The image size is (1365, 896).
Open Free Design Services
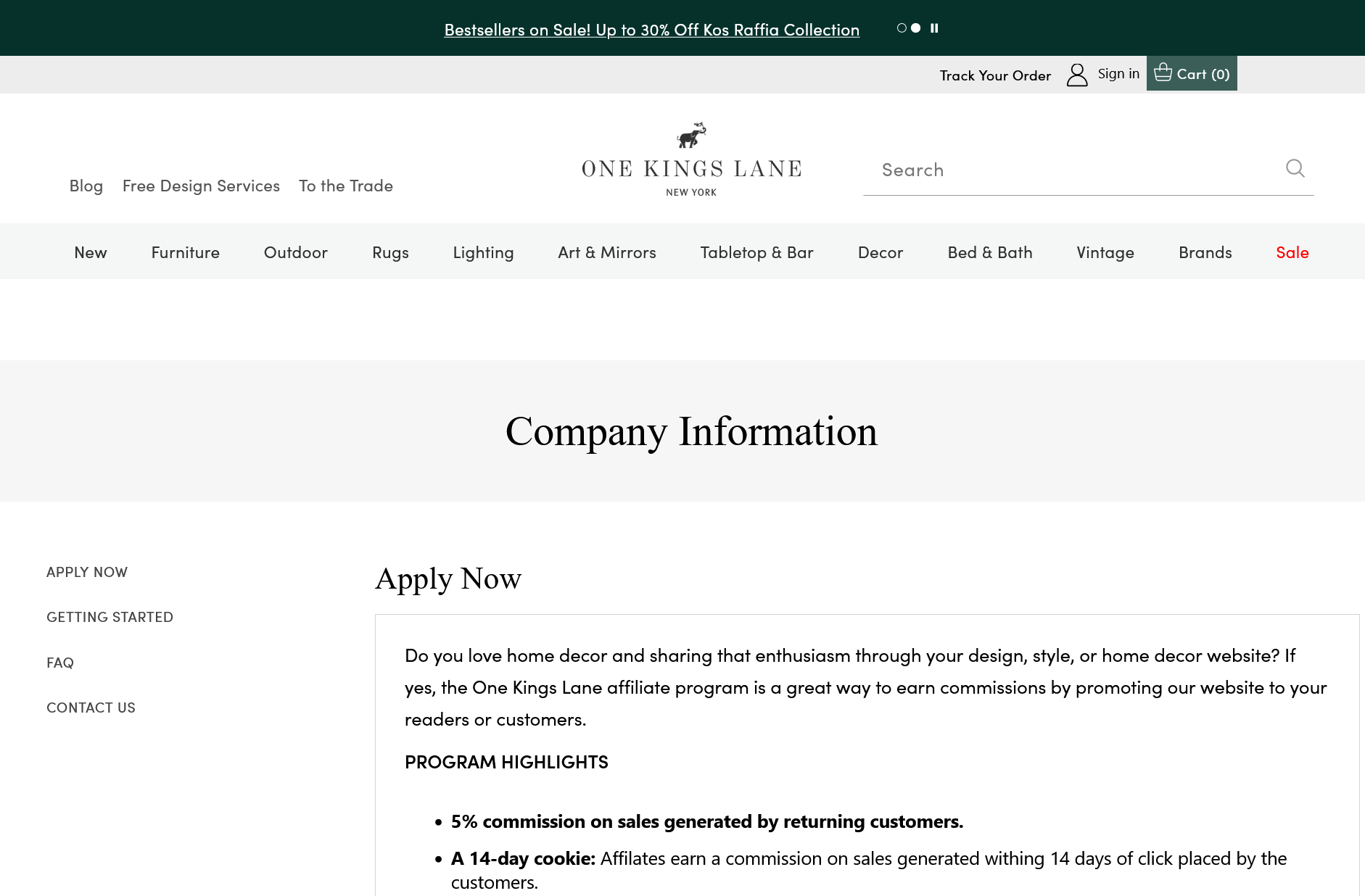201,186
